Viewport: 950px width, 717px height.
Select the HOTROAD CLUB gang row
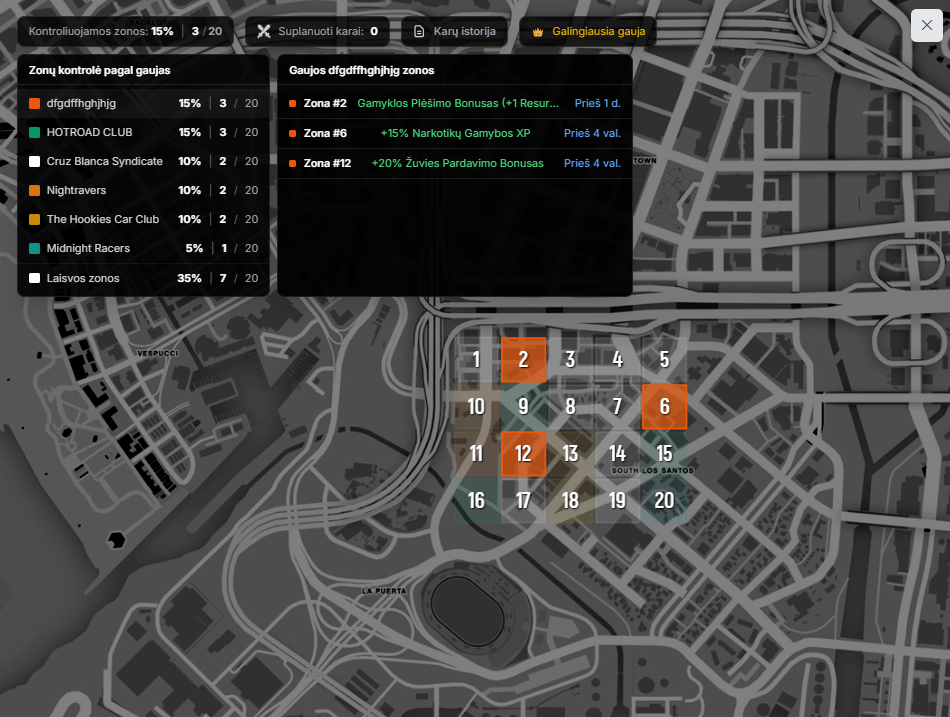point(144,132)
